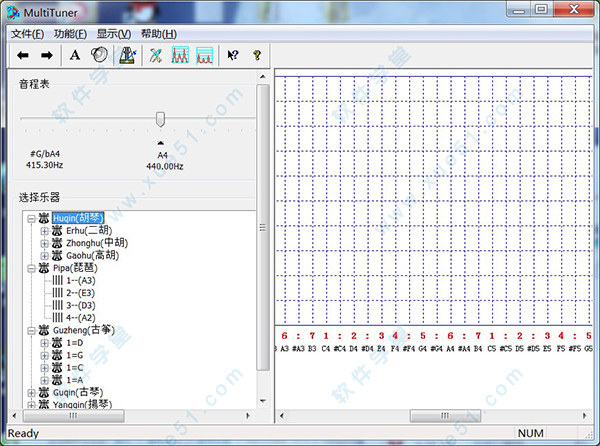Image resolution: width=600 pixels, height=446 pixels.
Task: Open the metronome tool
Action: pos(128,55)
